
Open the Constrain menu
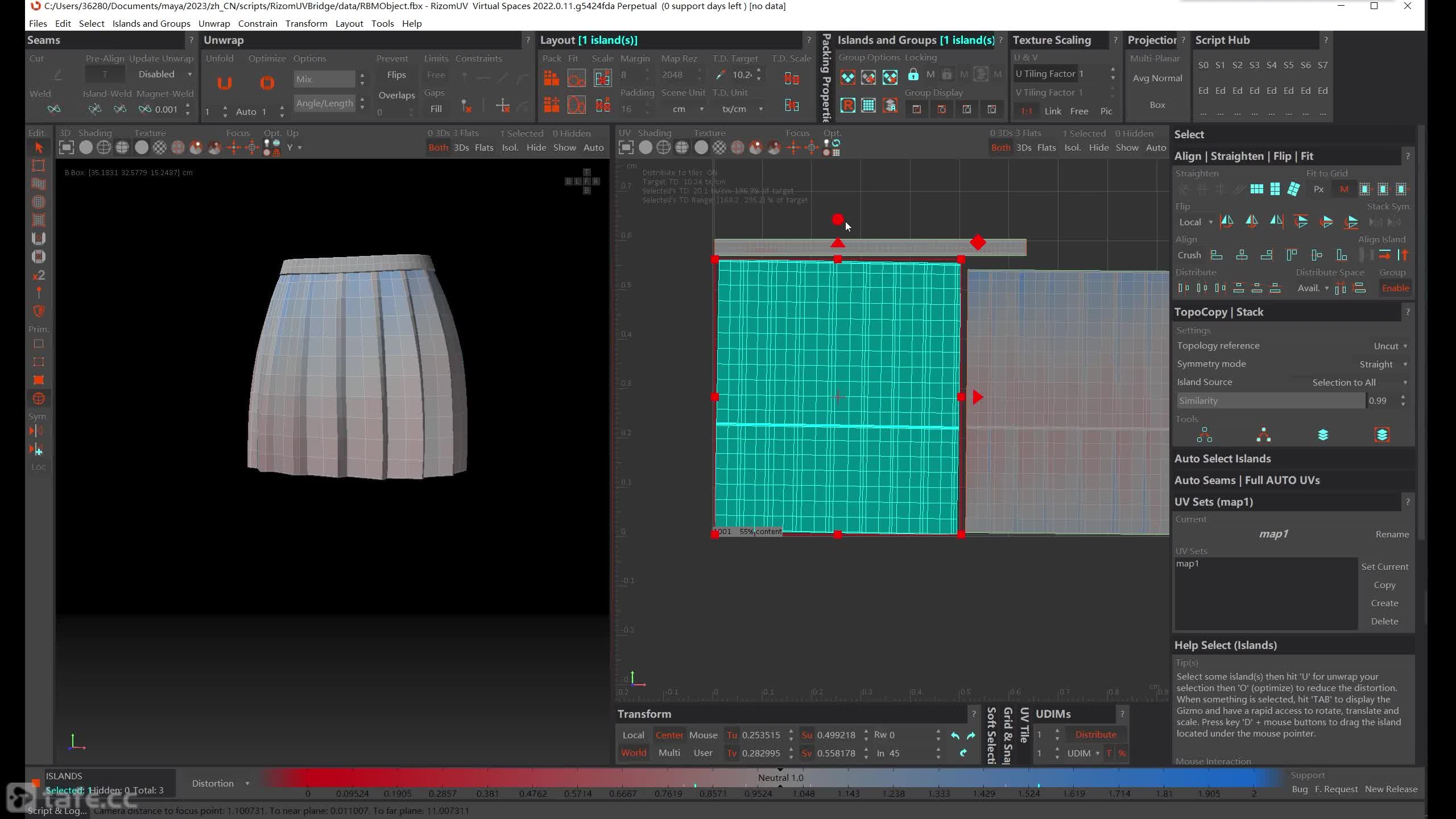pos(258,23)
